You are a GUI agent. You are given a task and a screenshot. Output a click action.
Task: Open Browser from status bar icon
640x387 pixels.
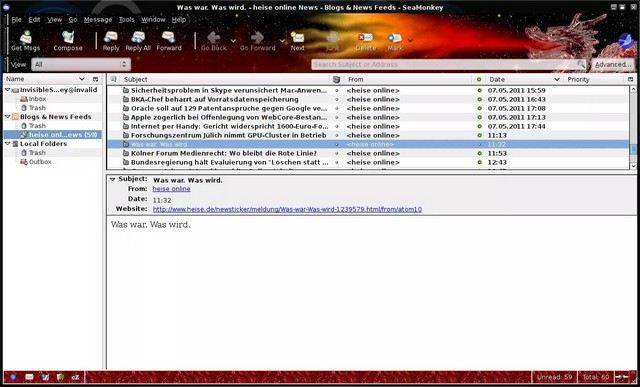[x=13, y=377]
